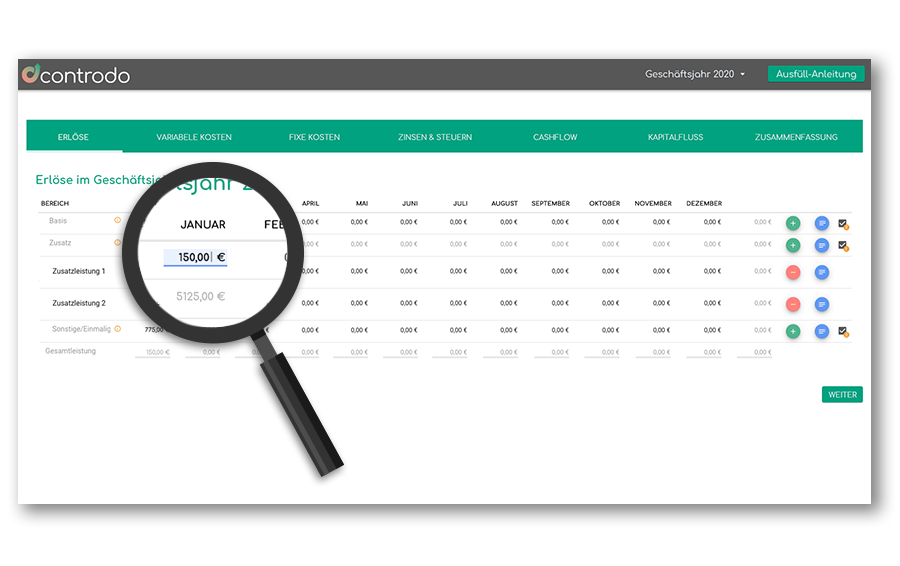The image size is (900, 566).
Task: Go to the Zusammenfassung tab
Action: click(x=796, y=137)
